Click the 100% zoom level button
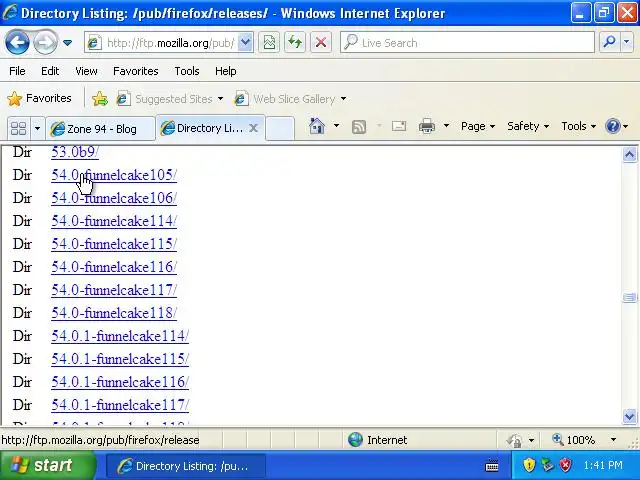Viewport: 640px width, 480px height. pos(573,440)
